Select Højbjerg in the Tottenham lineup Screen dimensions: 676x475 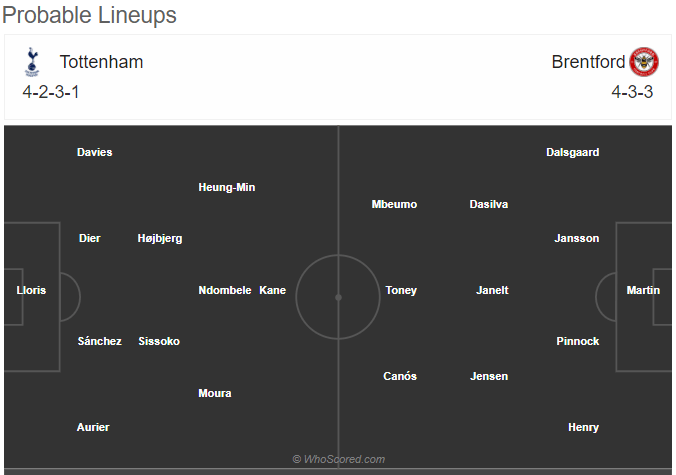(x=160, y=238)
